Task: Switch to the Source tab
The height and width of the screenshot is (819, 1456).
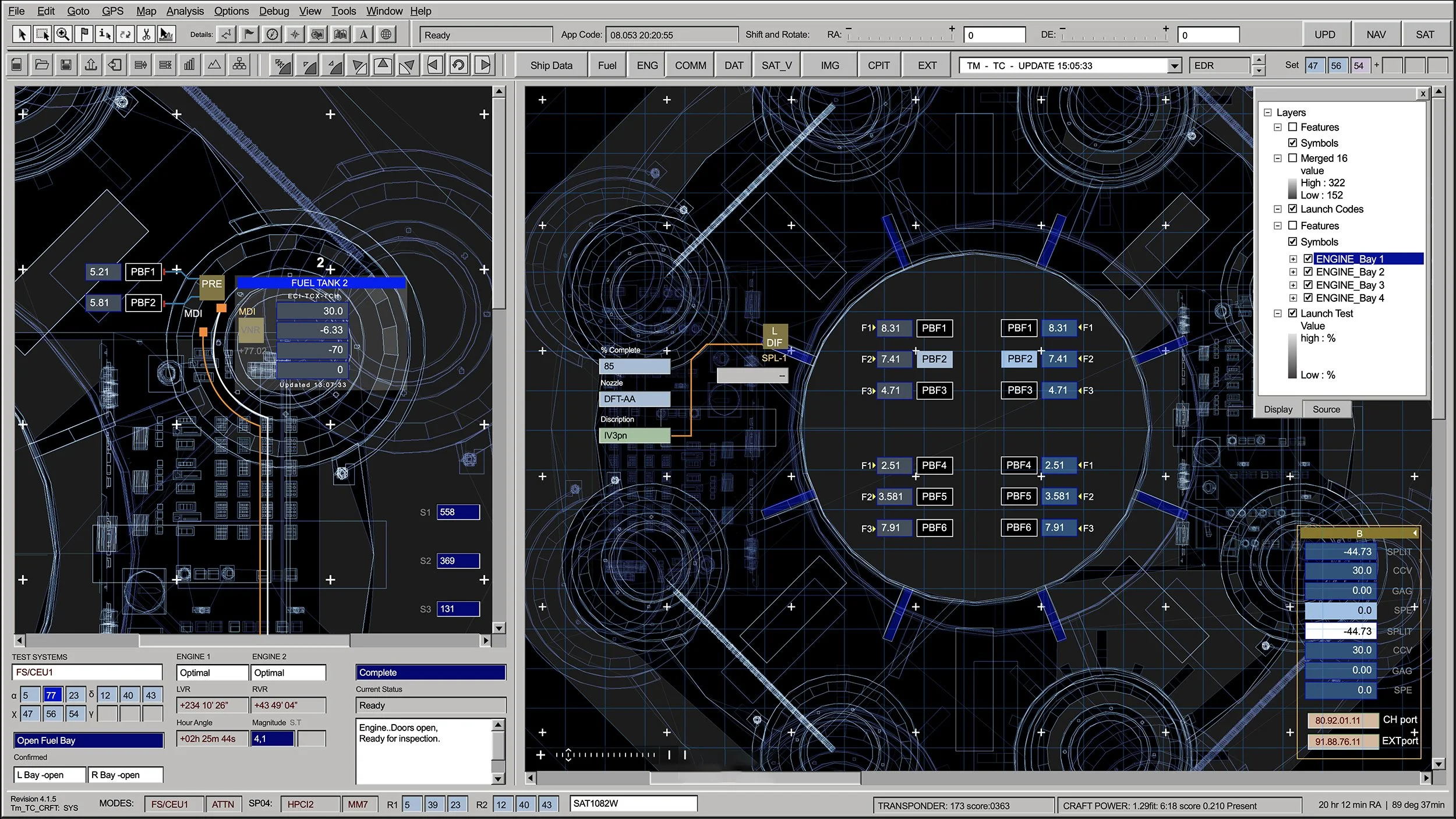Action: (x=1326, y=409)
